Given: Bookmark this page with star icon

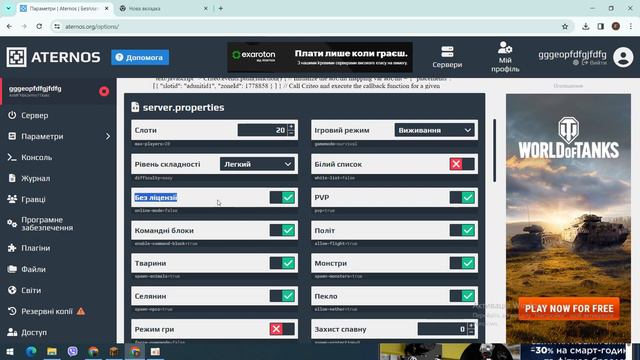Looking at the screenshot, I should (565, 27).
